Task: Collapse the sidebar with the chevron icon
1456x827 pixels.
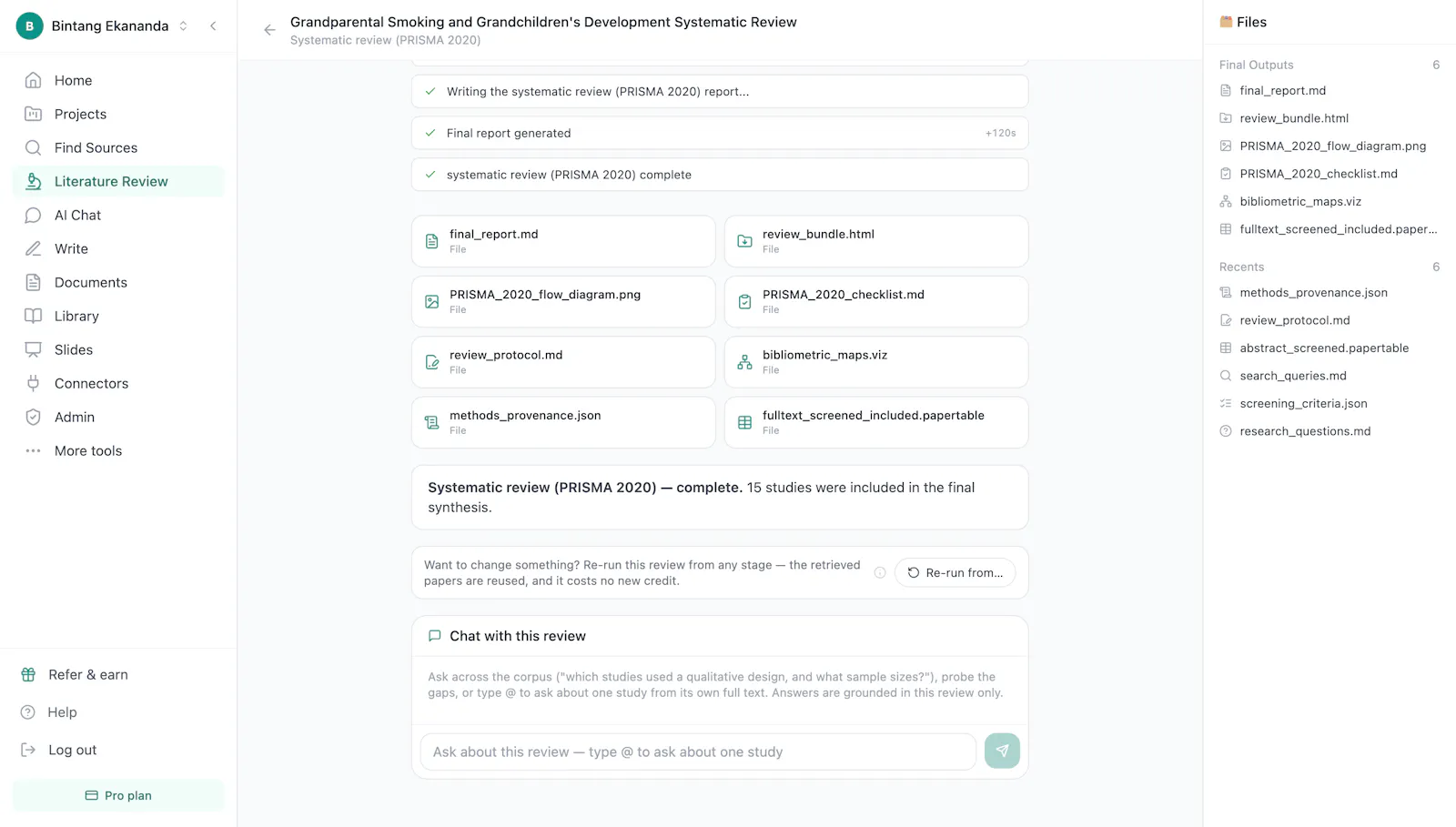Action: click(x=213, y=25)
